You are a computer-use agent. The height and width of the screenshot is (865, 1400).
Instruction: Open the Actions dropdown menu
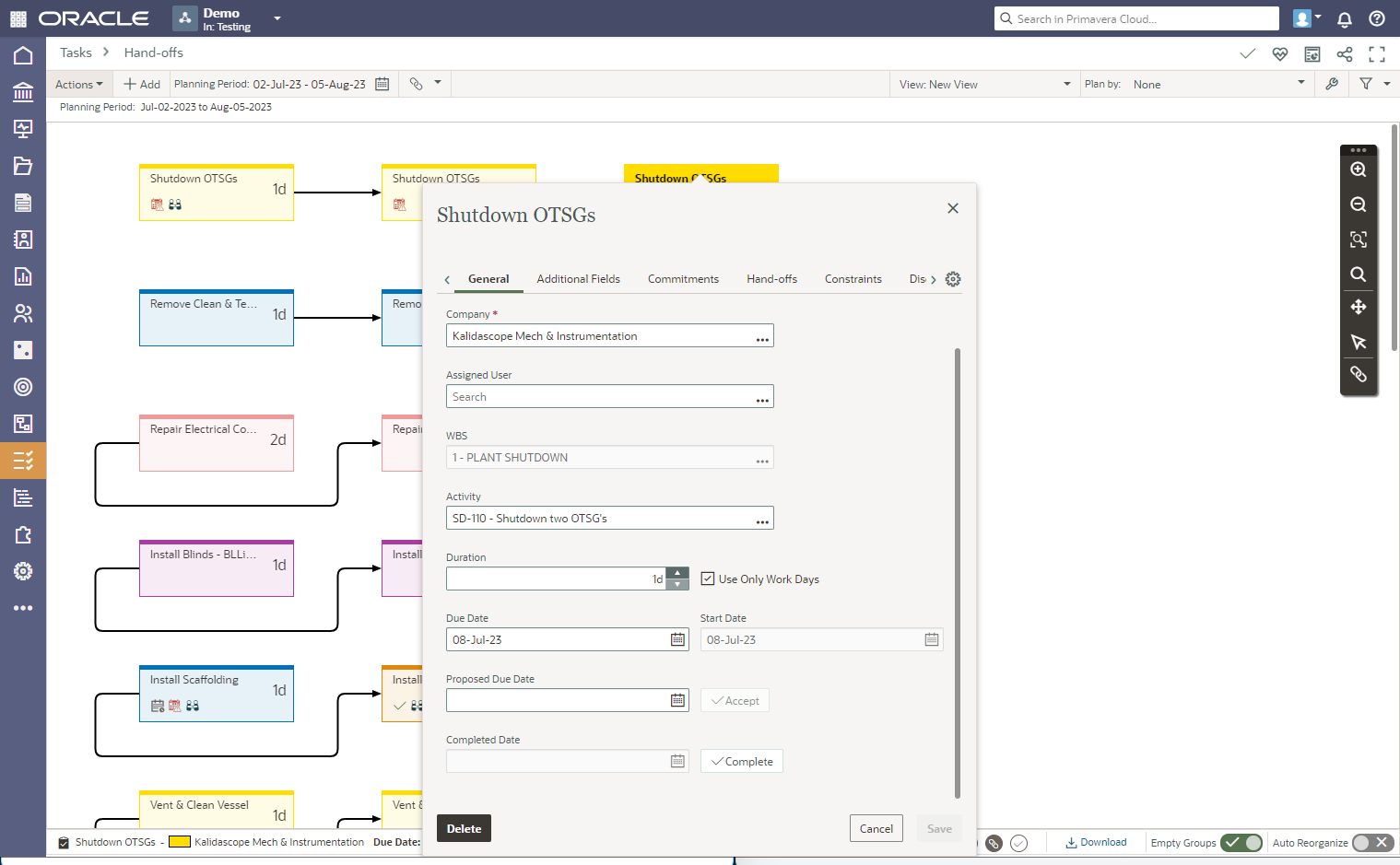[78, 84]
